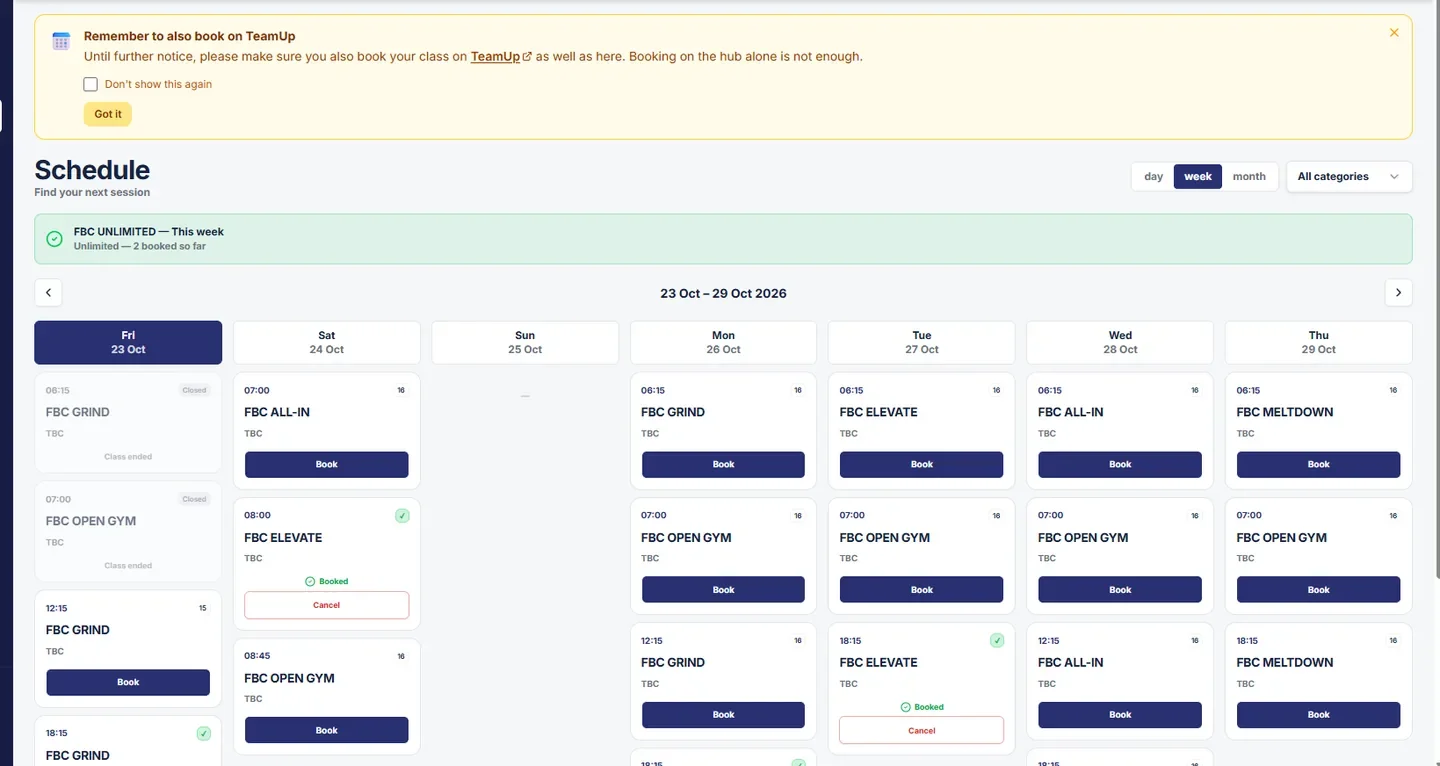Click booked checkmark icon on Saturday FBC ELEVATE

402,516
